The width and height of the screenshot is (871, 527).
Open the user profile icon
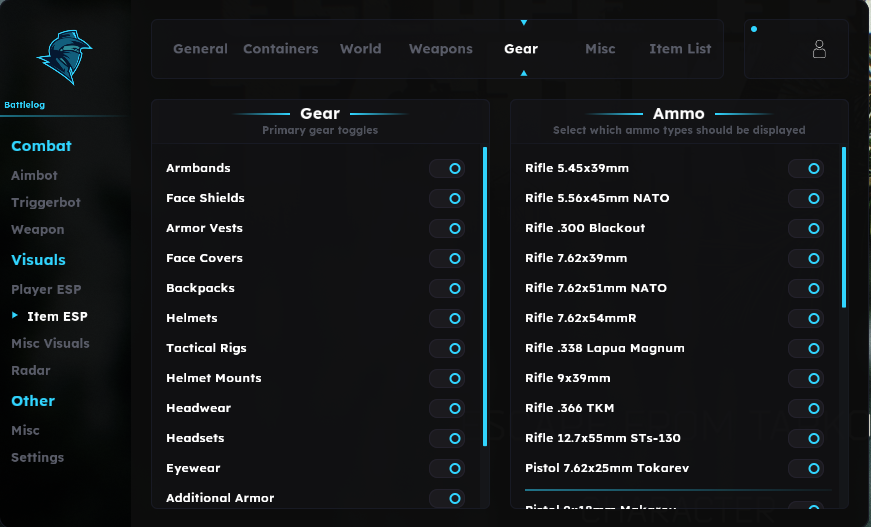819,49
